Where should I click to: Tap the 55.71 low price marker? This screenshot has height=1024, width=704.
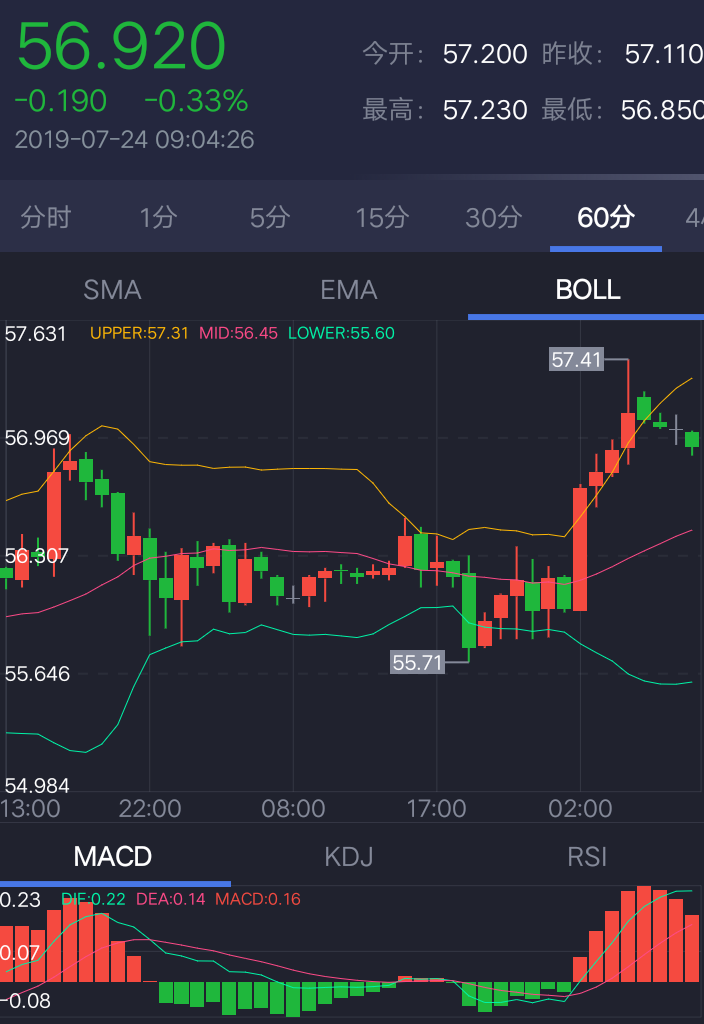[418, 662]
